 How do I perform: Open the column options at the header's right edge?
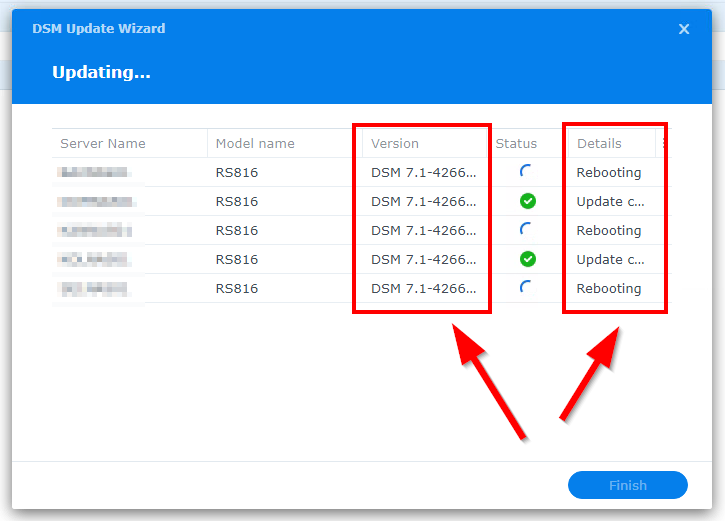click(x=663, y=143)
